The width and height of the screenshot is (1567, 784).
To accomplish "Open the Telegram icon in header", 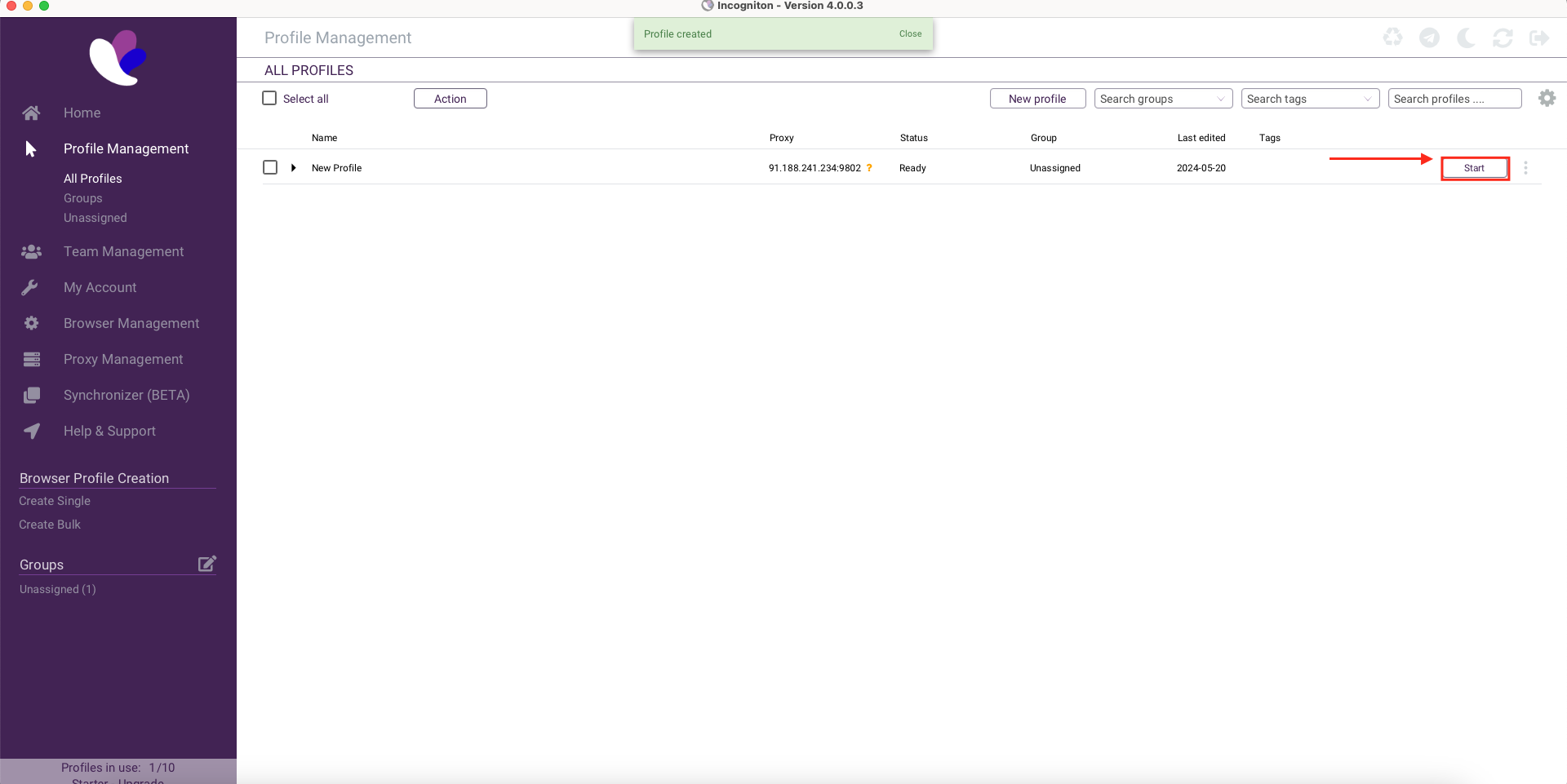I will pyautogui.click(x=1429, y=38).
